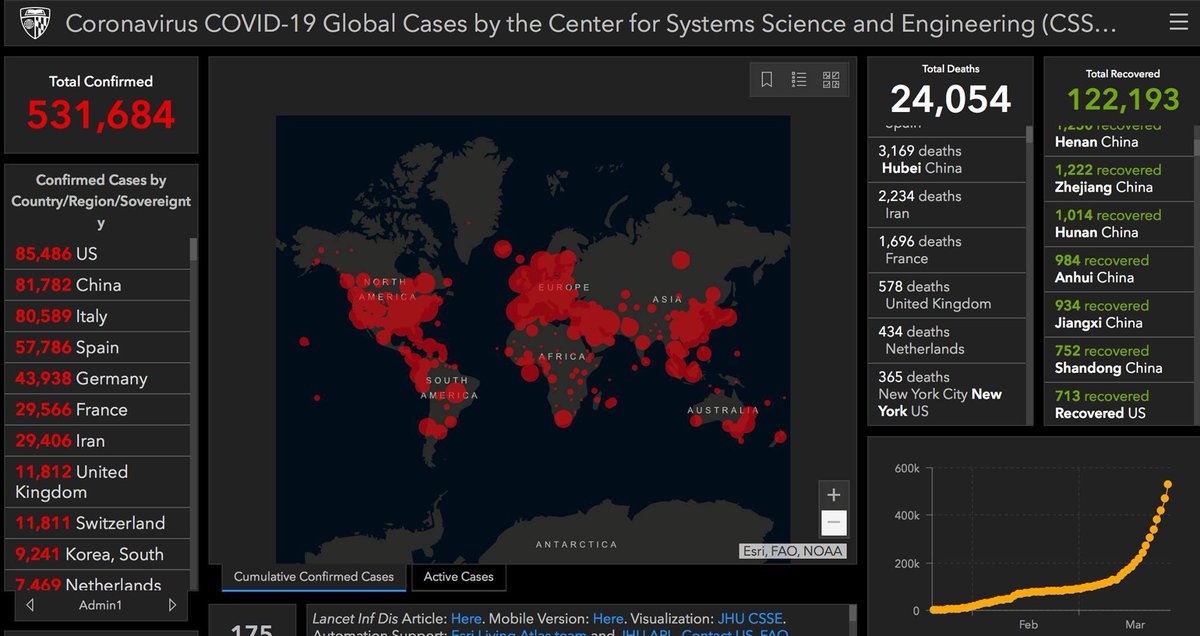1200x636 pixels.
Task: Click the scrollbar of the confirmed cases country list
Action: 193,251
